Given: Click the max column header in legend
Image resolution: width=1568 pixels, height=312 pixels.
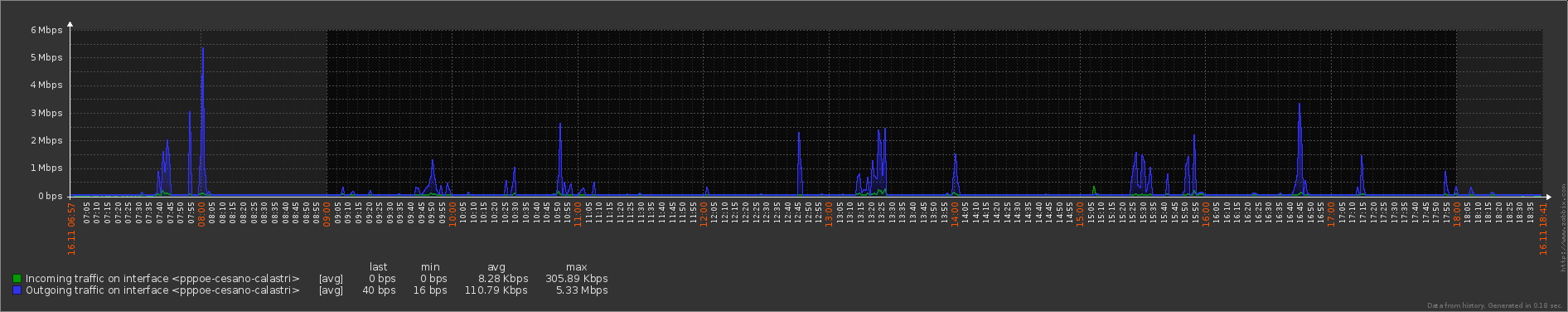Looking at the screenshot, I should tap(576, 267).
